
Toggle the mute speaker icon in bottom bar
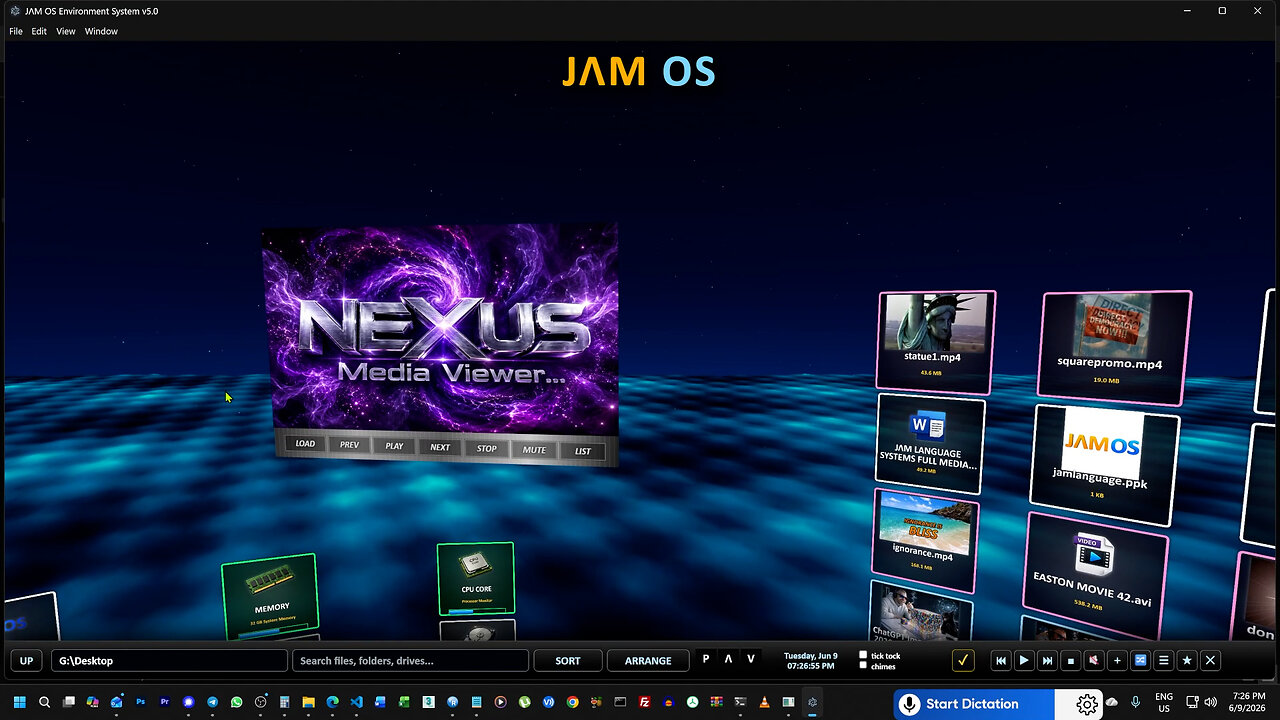pos(1093,661)
